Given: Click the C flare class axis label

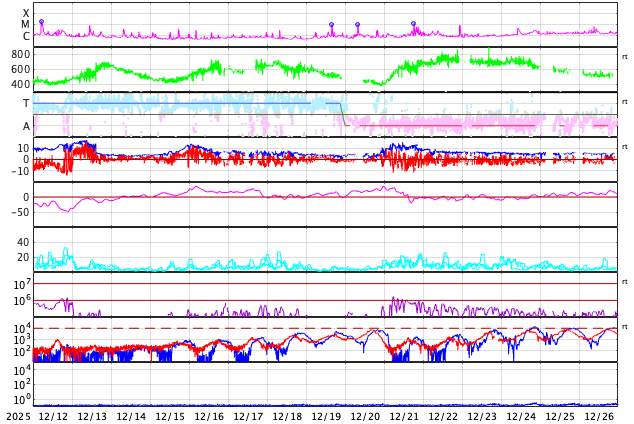Looking at the screenshot, I should [26, 37].
